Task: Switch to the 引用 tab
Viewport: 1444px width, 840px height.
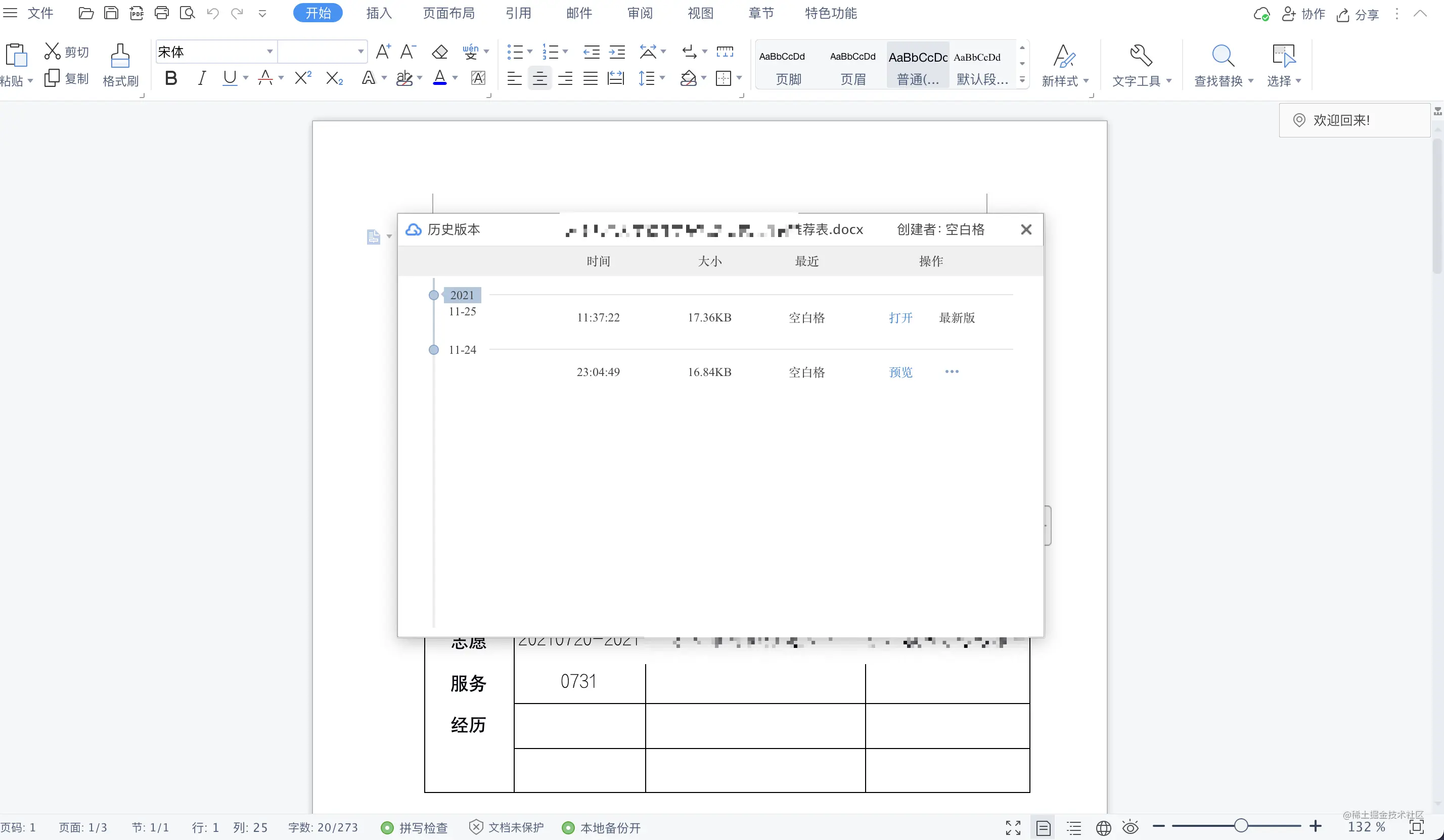Action: tap(518, 13)
